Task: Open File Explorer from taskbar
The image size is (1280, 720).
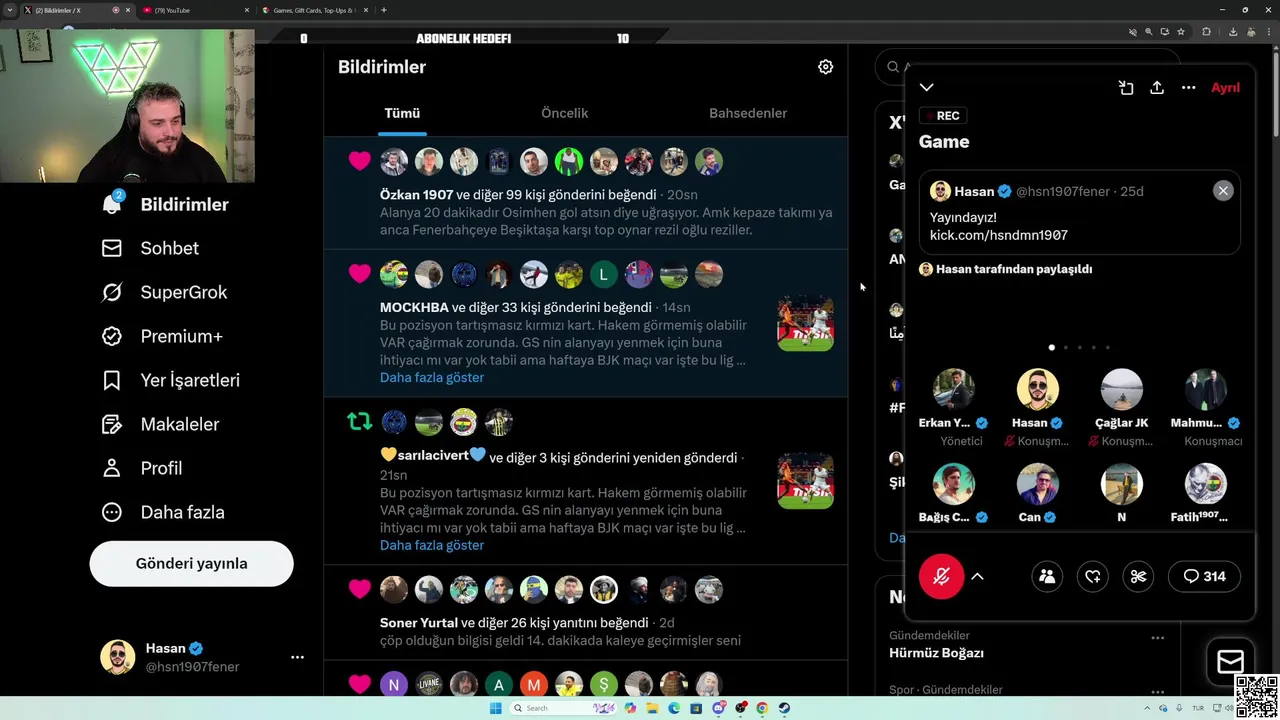Action: click(652, 708)
